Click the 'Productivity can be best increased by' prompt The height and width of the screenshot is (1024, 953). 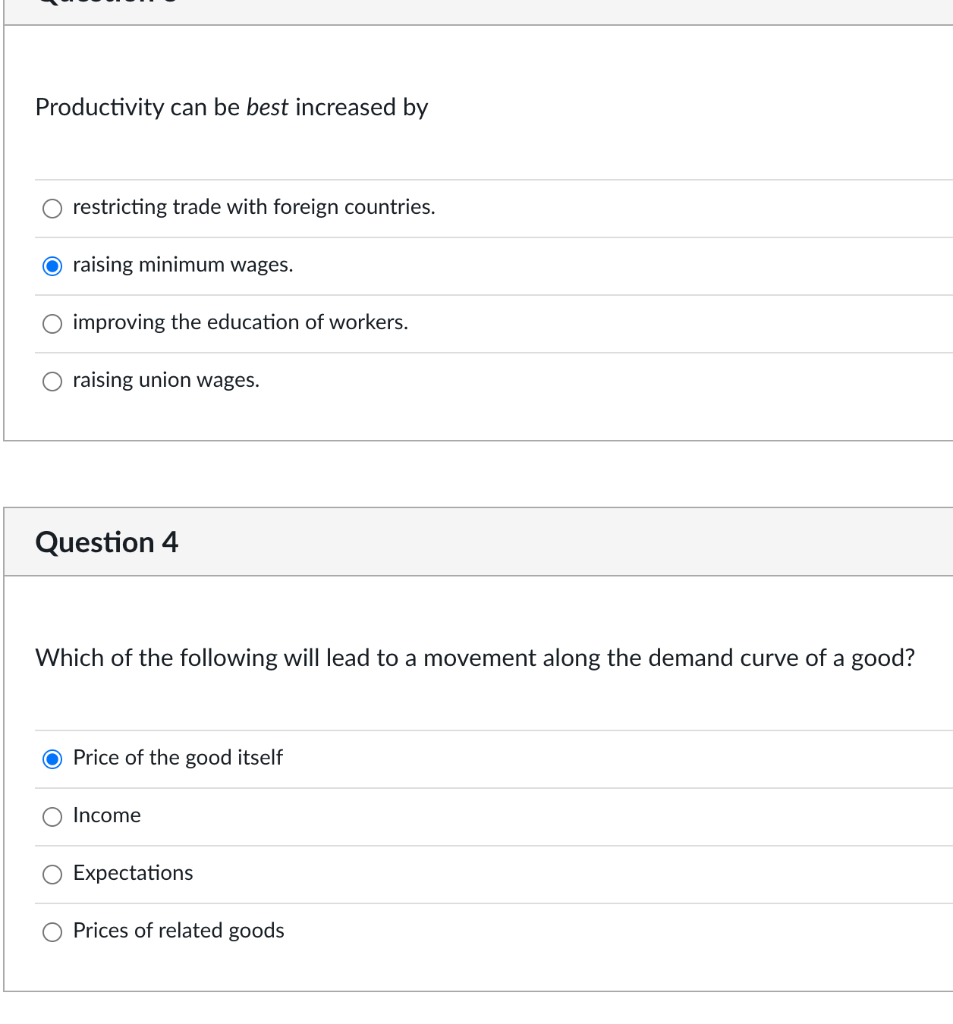pyautogui.click(x=231, y=108)
